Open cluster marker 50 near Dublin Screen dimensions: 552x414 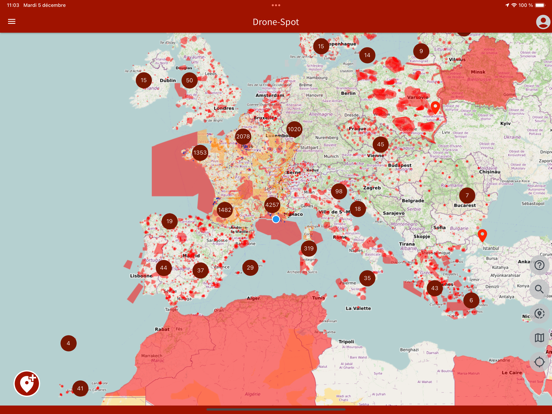(189, 81)
